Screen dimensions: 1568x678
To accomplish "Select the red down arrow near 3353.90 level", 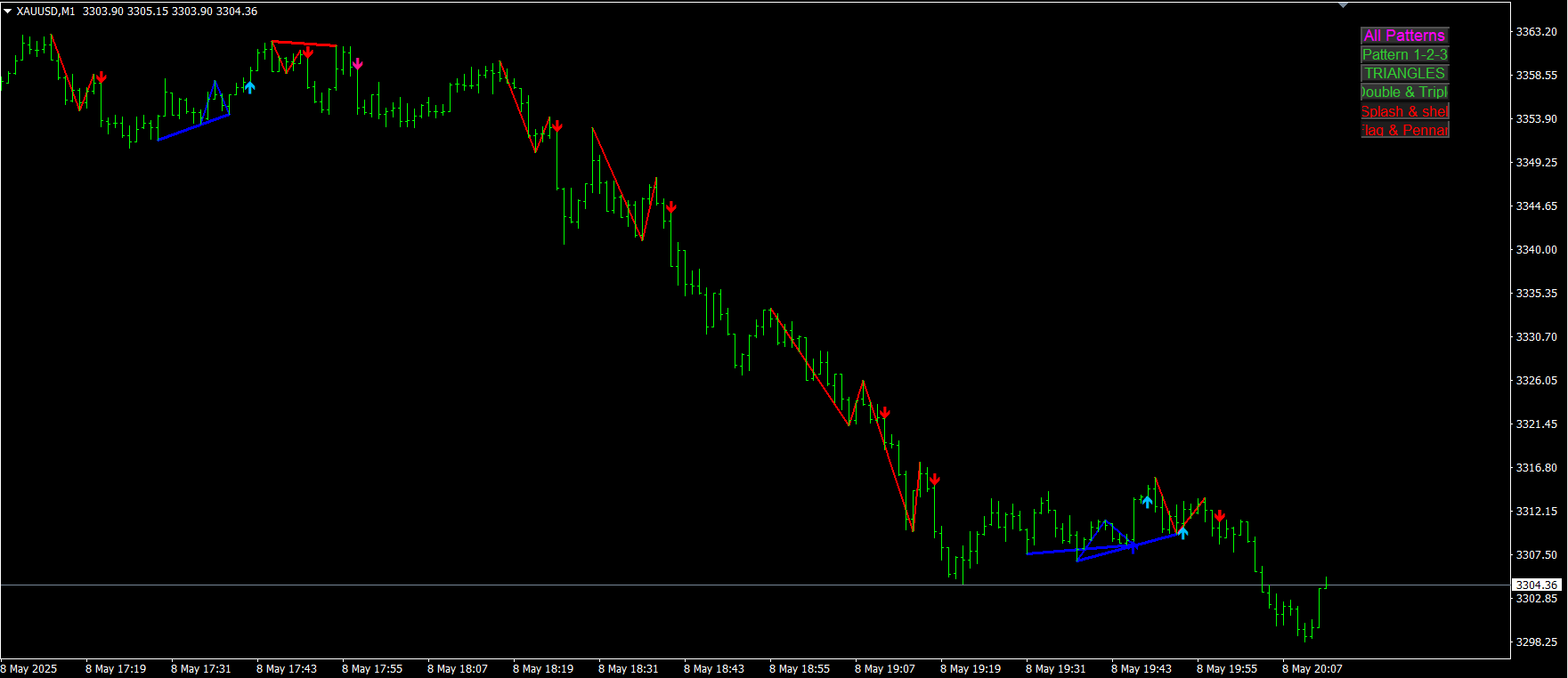I will [557, 126].
